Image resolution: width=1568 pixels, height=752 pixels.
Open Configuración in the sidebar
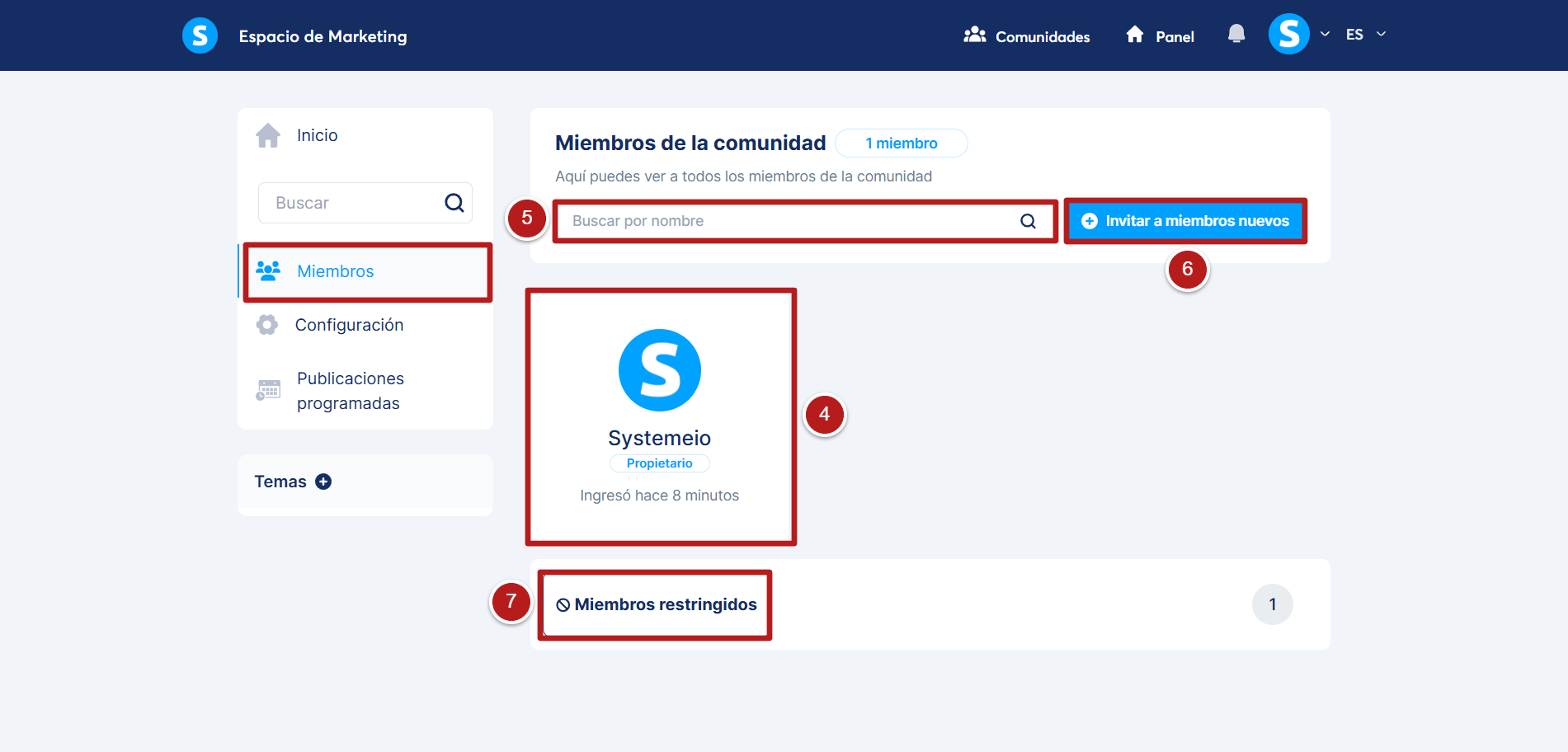[x=365, y=325]
